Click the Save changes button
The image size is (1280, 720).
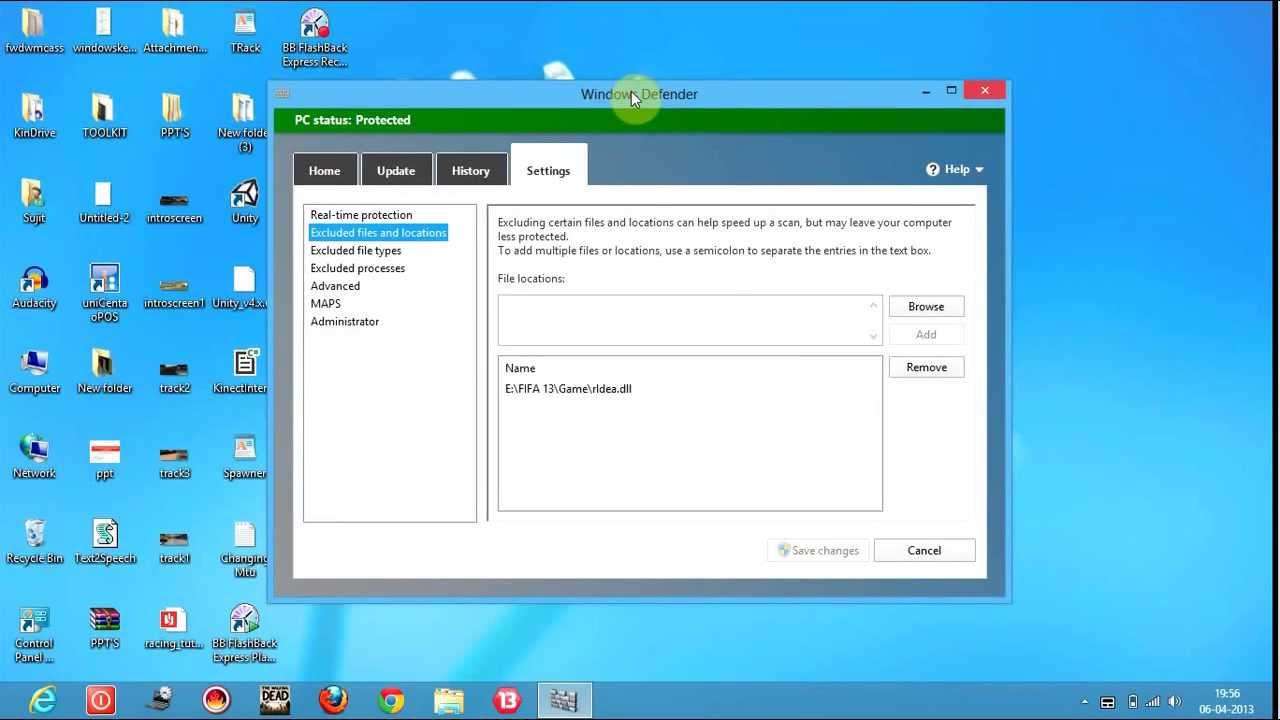pyautogui.click(x=817, y=550)
